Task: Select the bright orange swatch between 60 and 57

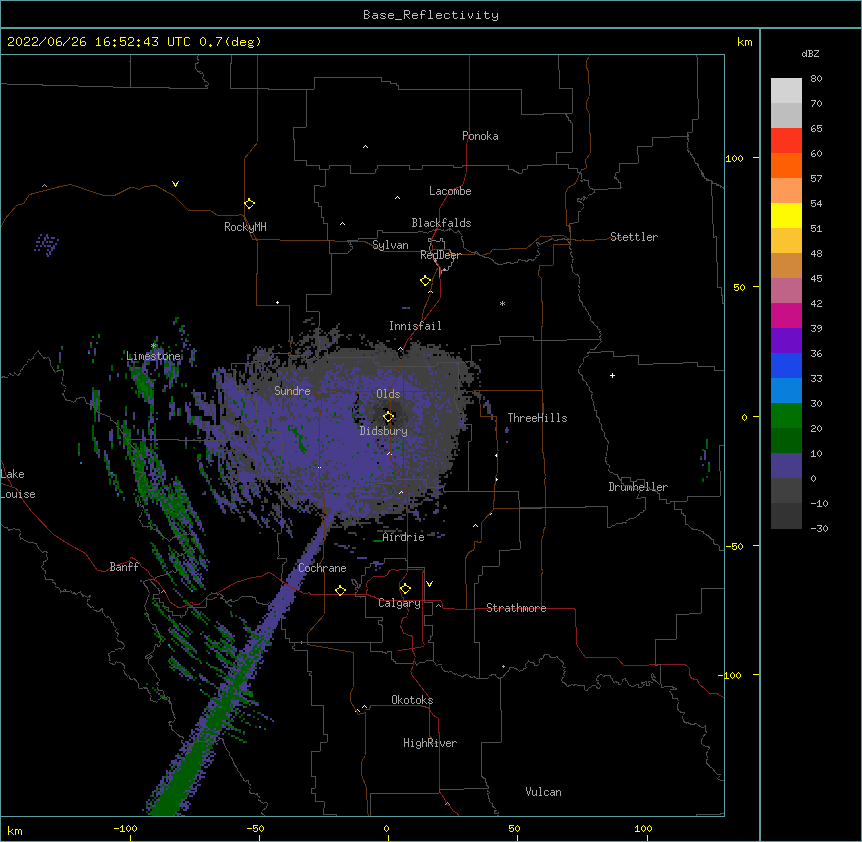Action: [x=786, y=165]
